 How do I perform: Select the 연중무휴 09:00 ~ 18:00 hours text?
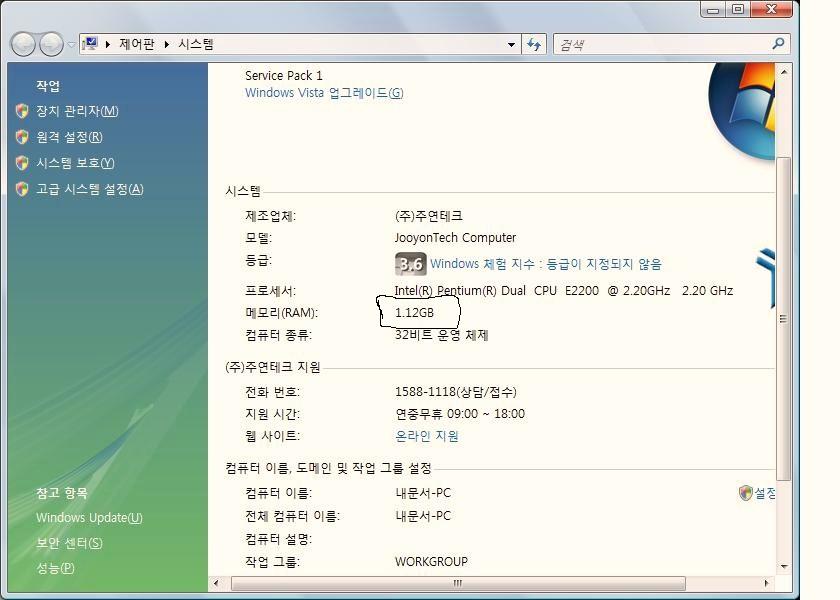point(460,414)
